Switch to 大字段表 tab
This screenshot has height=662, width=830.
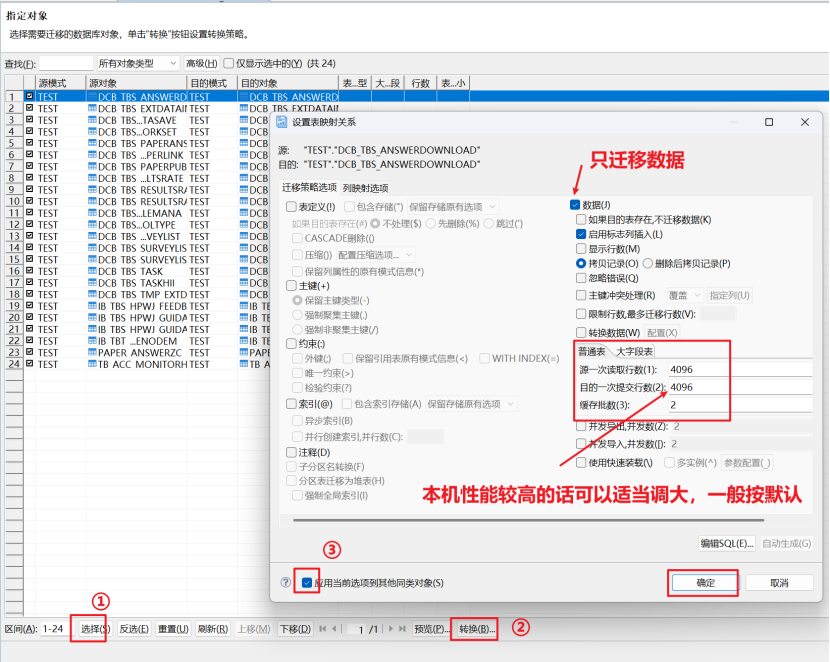[x=634, y=351]
